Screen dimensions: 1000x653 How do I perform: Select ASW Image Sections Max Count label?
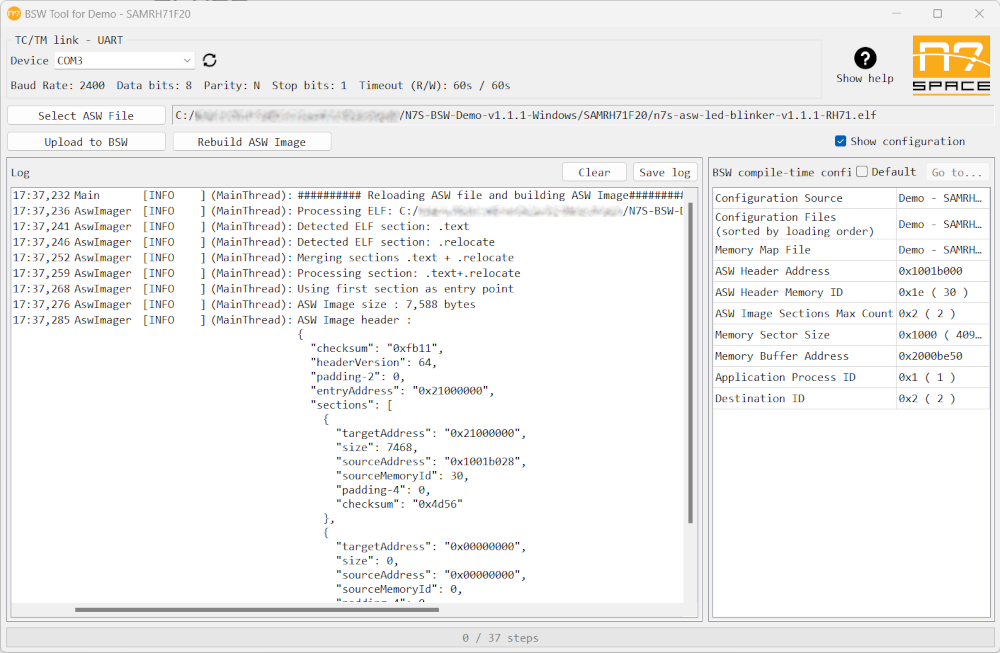(x=804, y=313)
